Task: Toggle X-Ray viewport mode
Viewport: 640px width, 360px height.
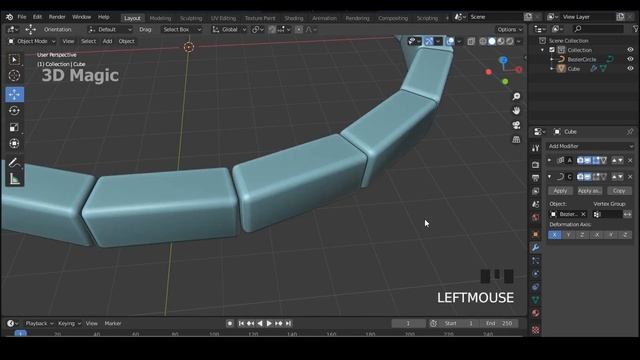Action: coord(471,41)
